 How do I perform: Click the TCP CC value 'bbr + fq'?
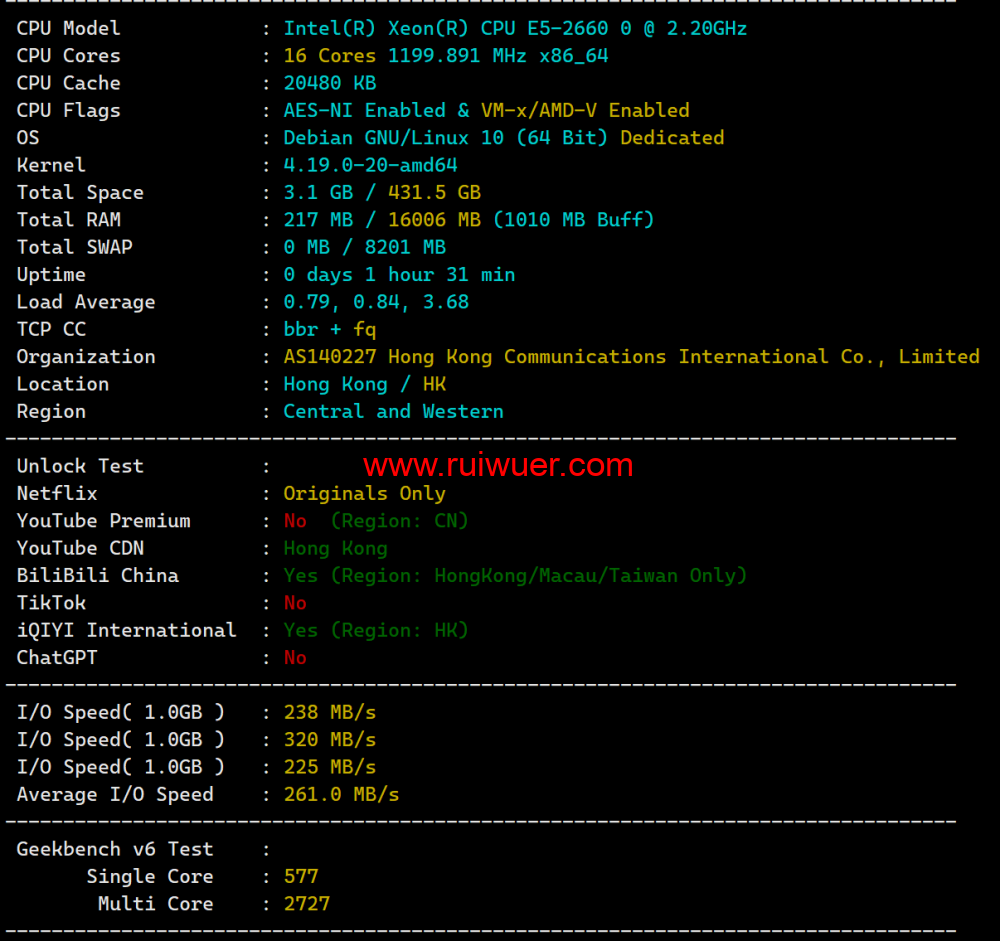click(x=329, y=329)
